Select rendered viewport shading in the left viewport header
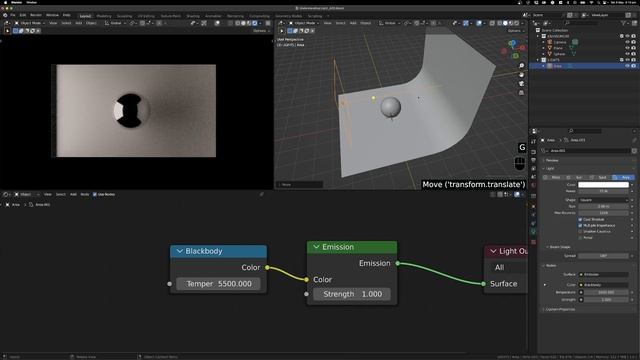Viewport: 640px width, 360px height. click(x=255, y=23)
